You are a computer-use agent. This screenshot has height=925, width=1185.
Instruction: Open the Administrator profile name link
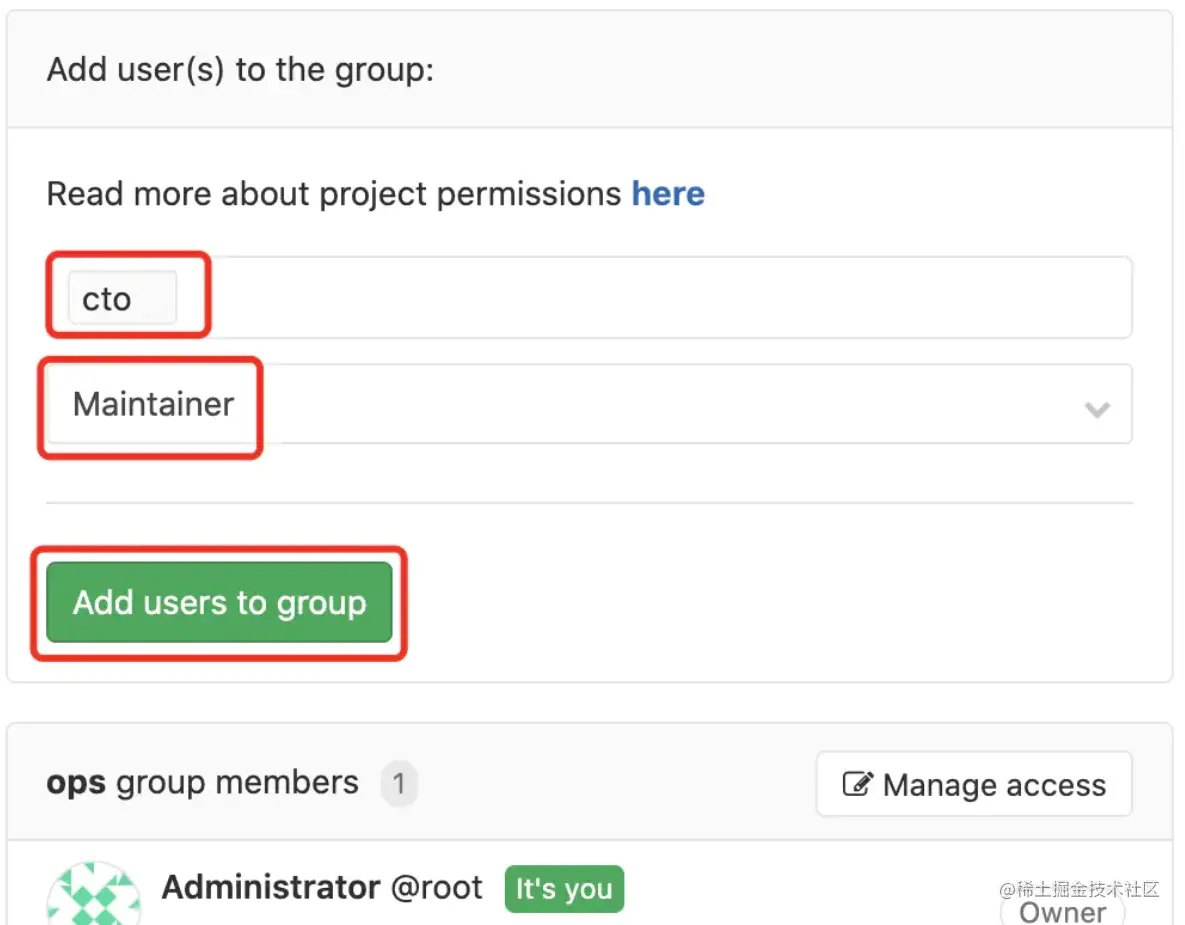pyautogui.click(x=271, y=887)
